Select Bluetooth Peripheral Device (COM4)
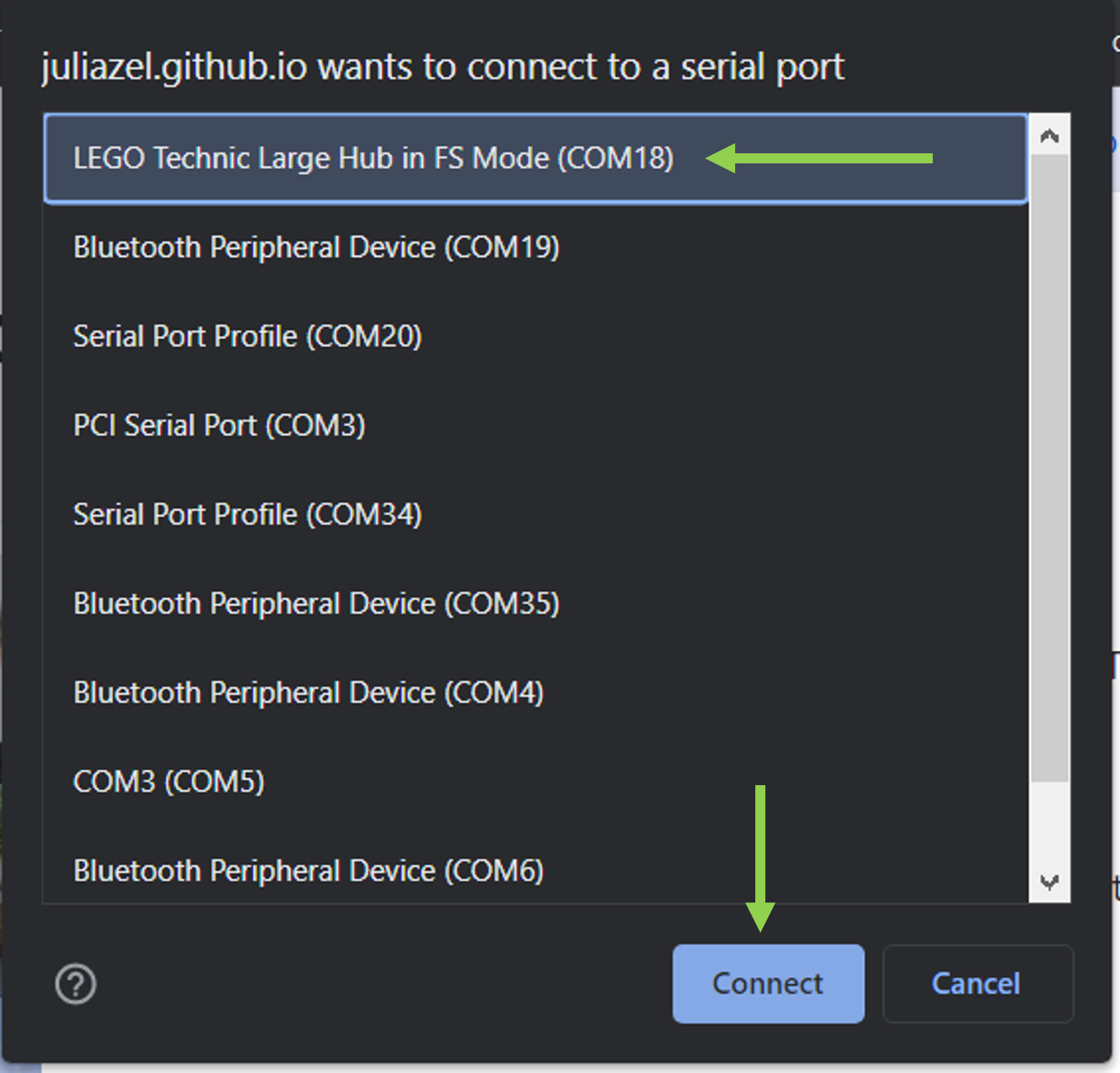 tap(309, 693)
